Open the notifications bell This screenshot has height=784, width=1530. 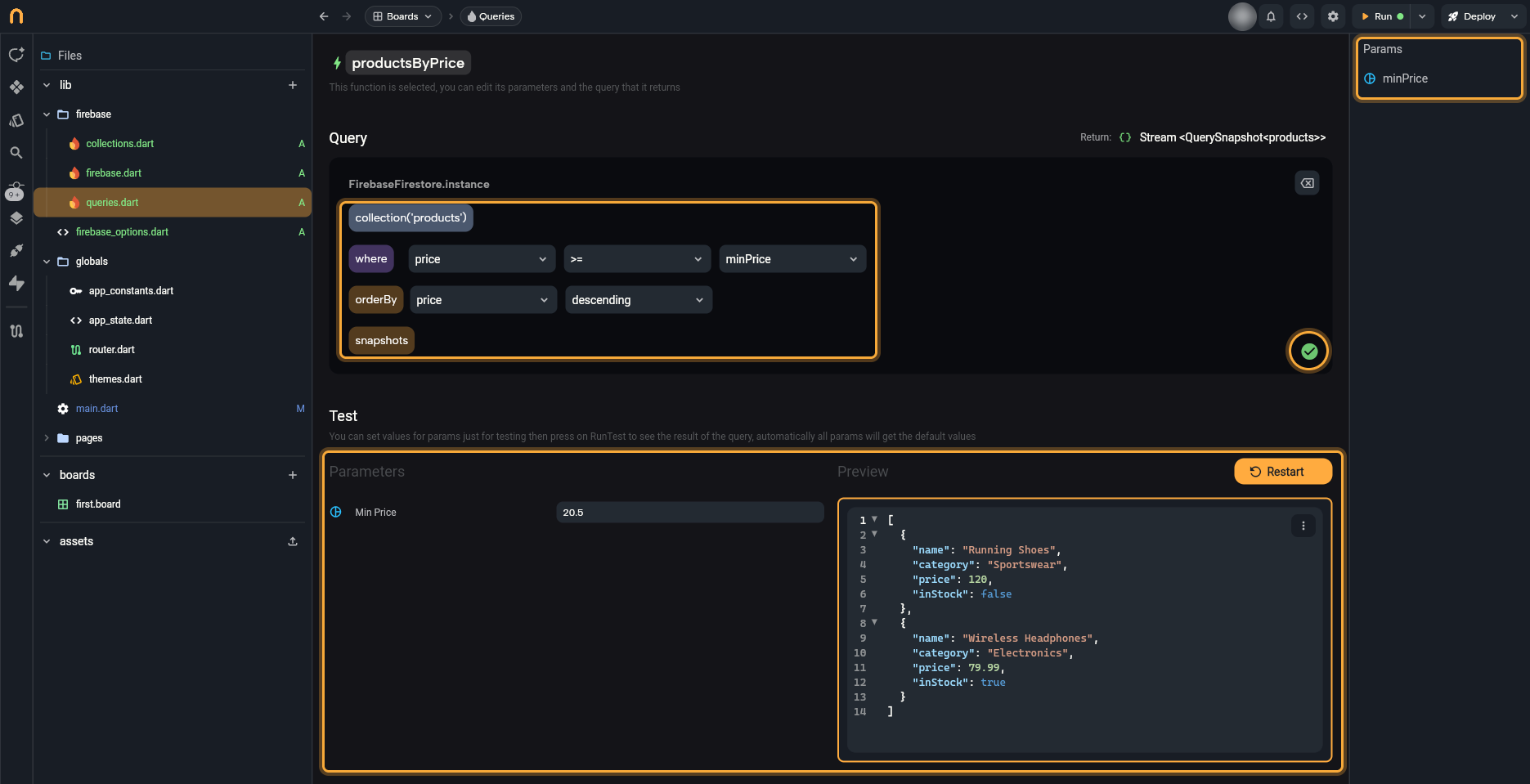coord(1271,16)
